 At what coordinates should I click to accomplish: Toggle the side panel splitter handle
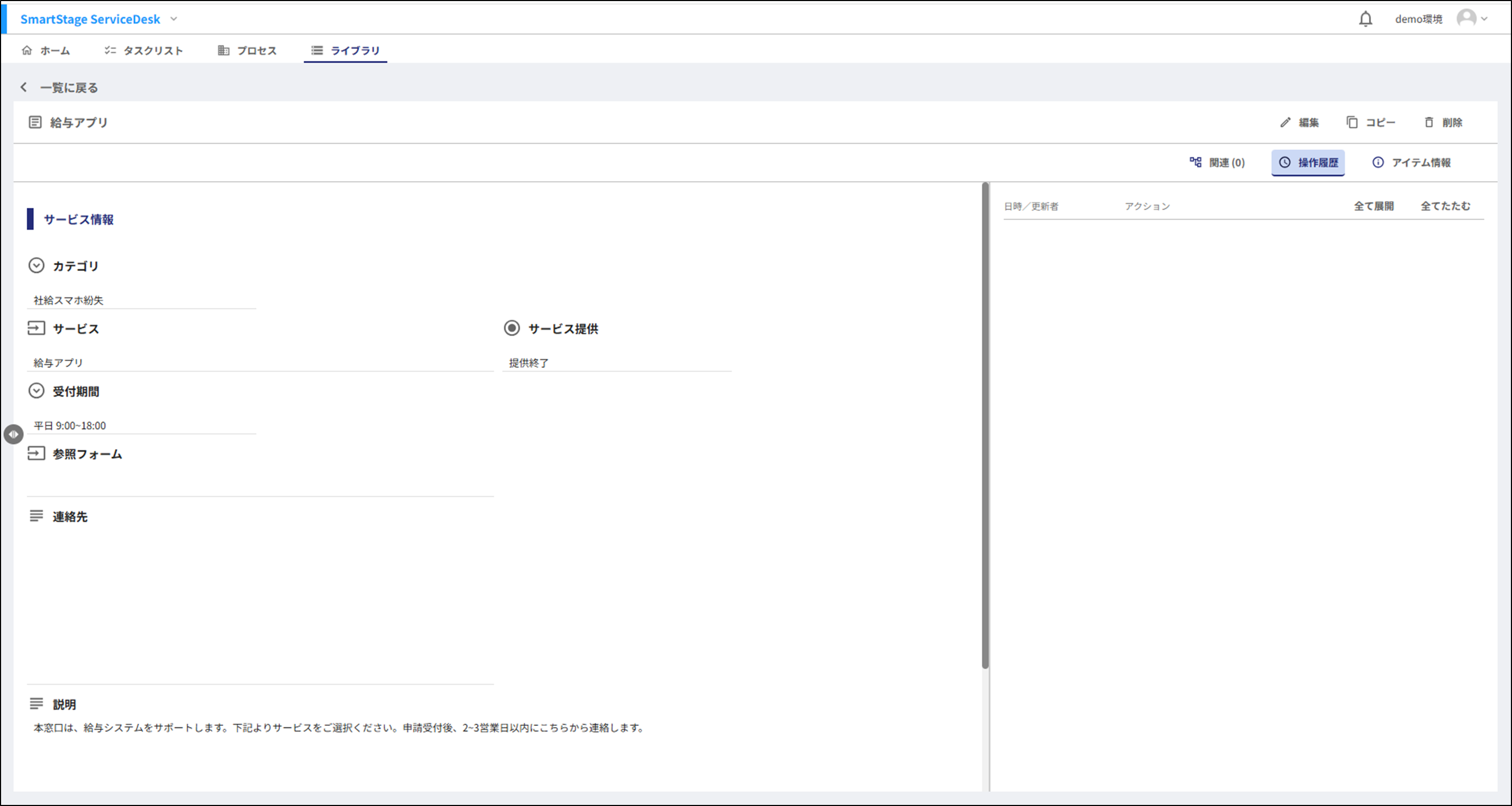pos(13,434)
